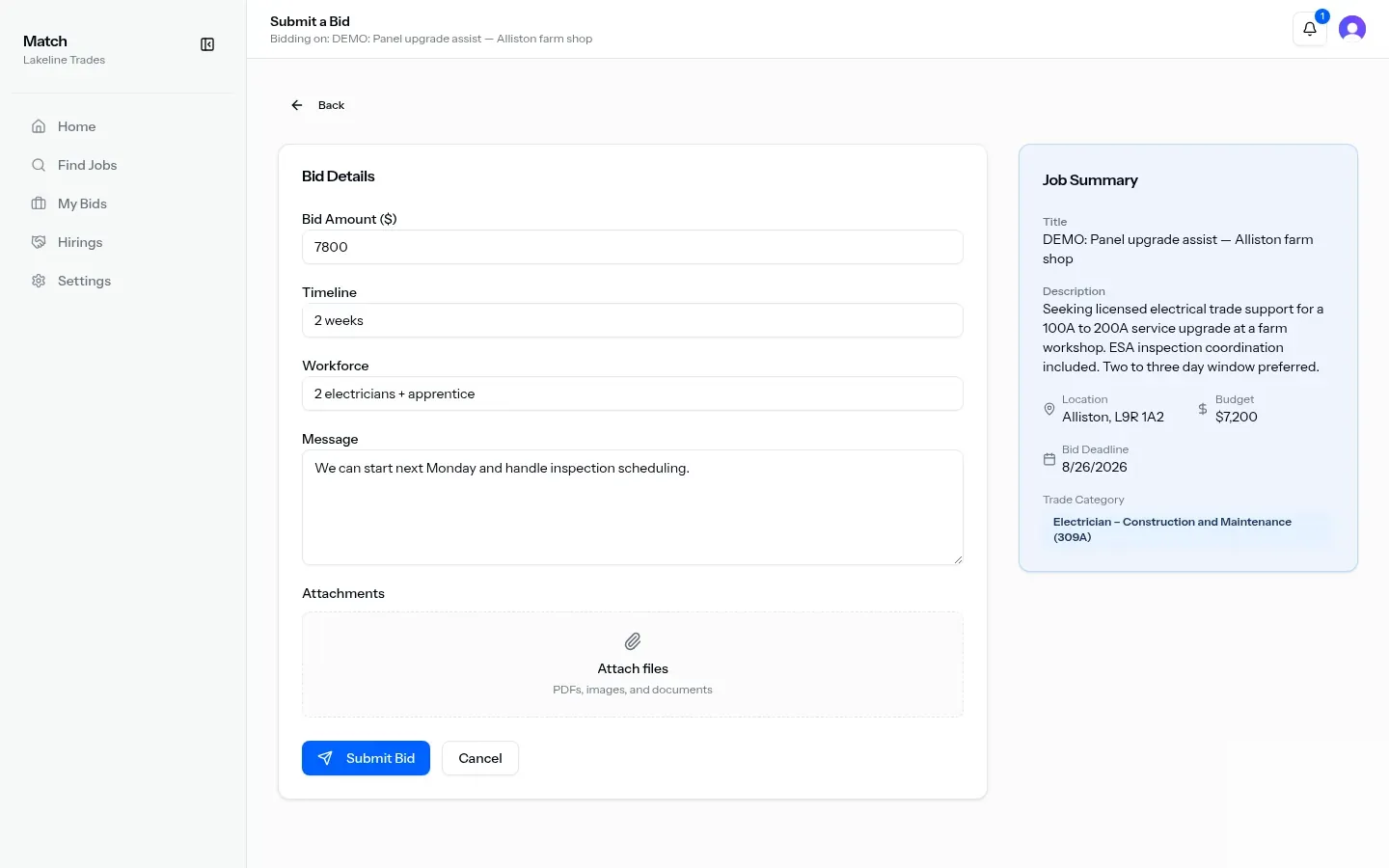Open the user profile avatar

click(1352, 29)
